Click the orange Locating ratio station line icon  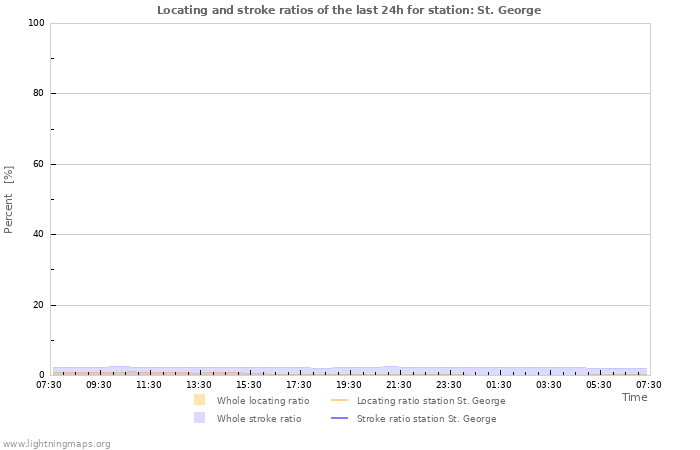click(339, 400)
